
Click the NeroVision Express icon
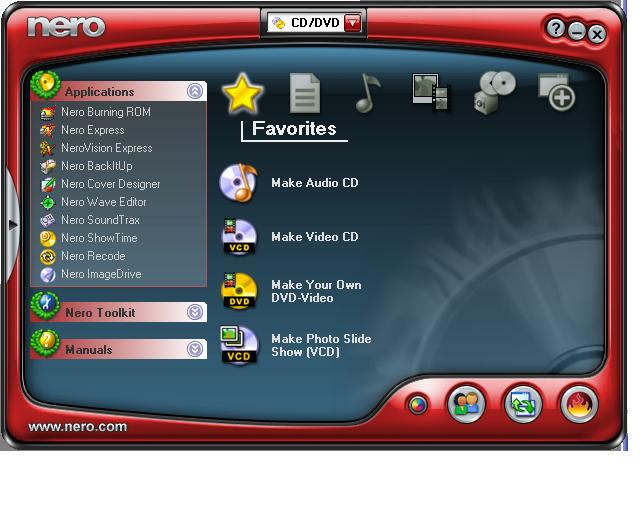(x=47, y=148)
